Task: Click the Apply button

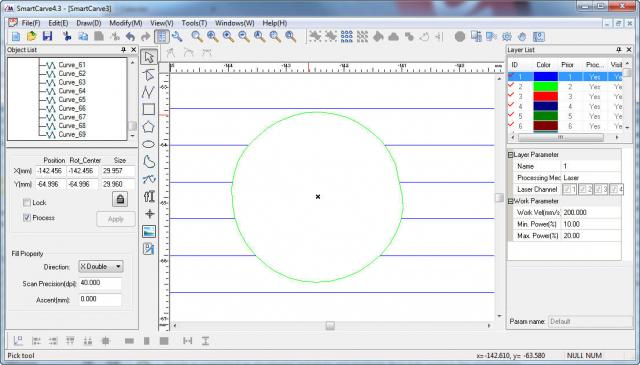Action: pyautogui.click(x=116, y=219)
